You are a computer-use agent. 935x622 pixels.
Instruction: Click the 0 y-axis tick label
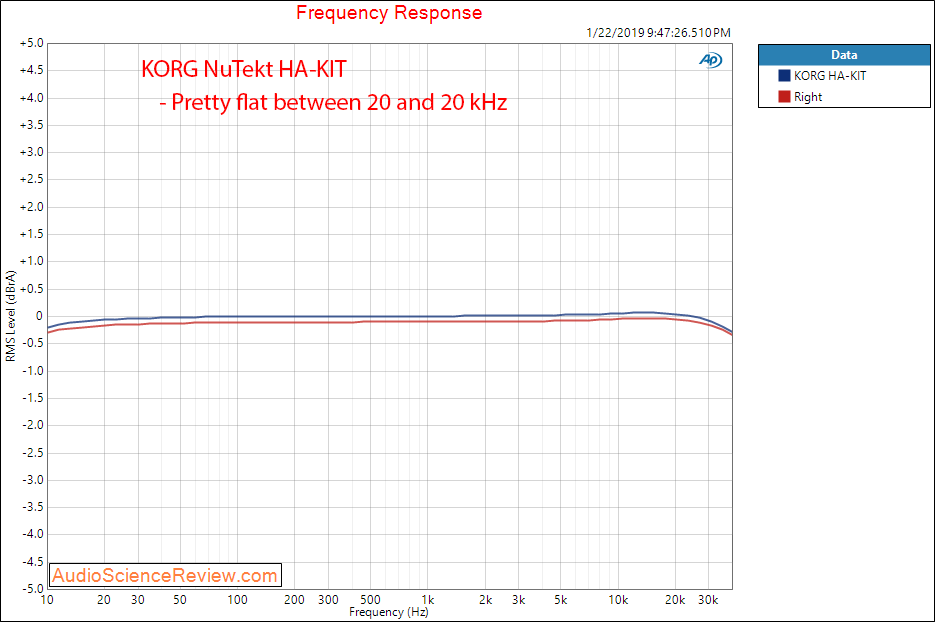39,316
